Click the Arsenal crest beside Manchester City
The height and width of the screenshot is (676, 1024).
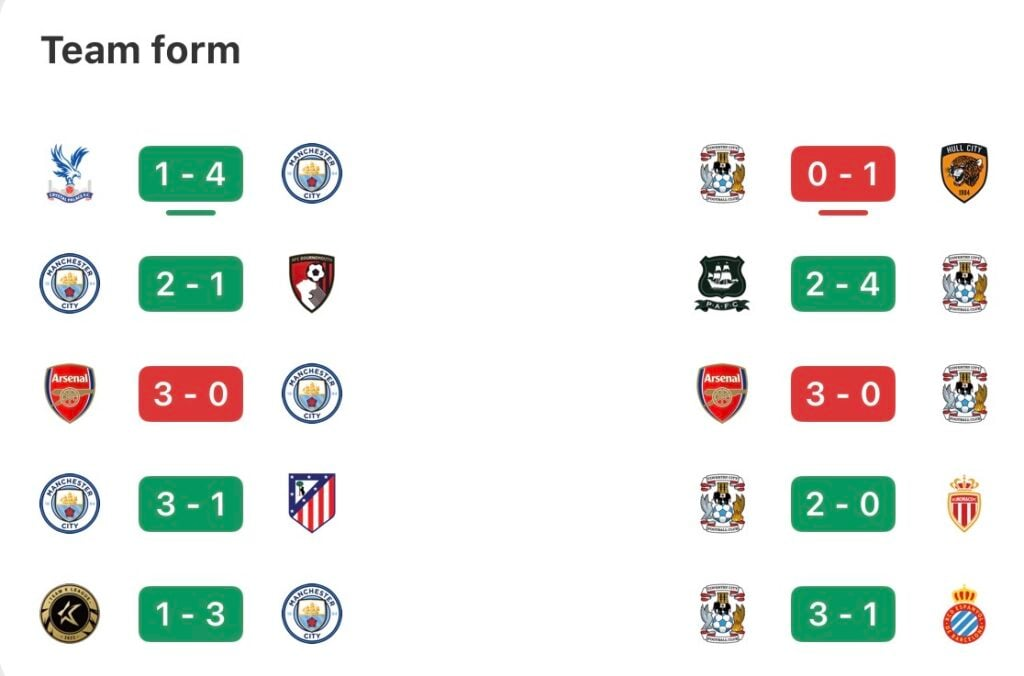click(70, 393)
